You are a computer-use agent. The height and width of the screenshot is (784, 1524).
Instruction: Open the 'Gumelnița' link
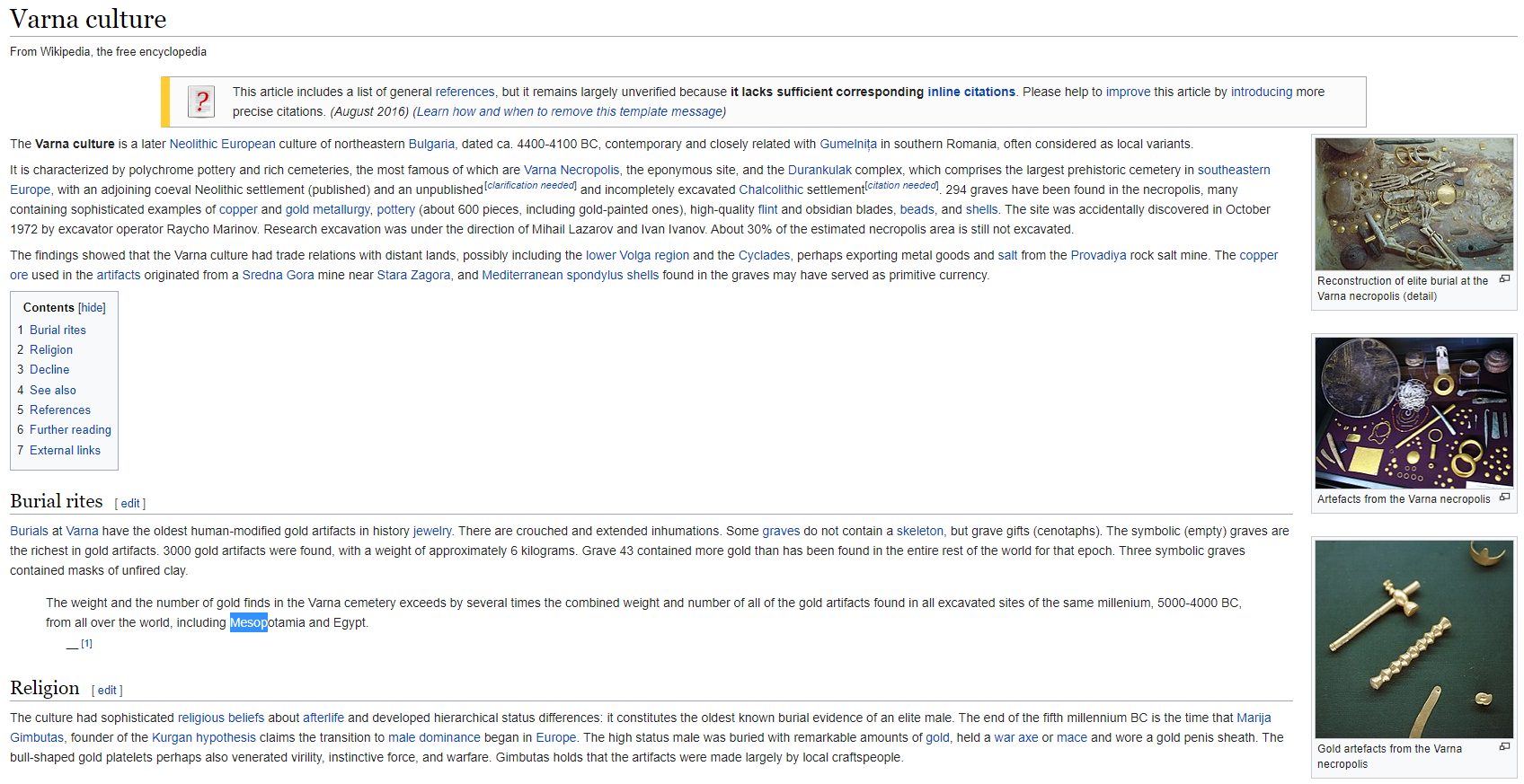[x=848, y=144]
